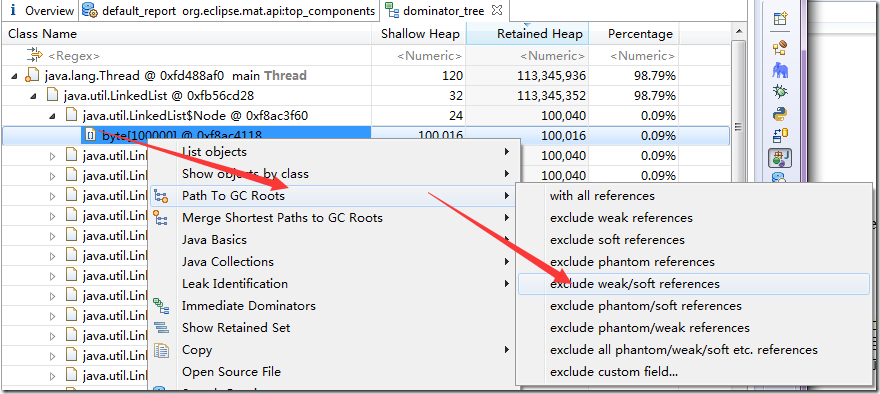Click shallow heap value 120
The height and width of the screenshot is (394, 880).
tap(452, 76)
